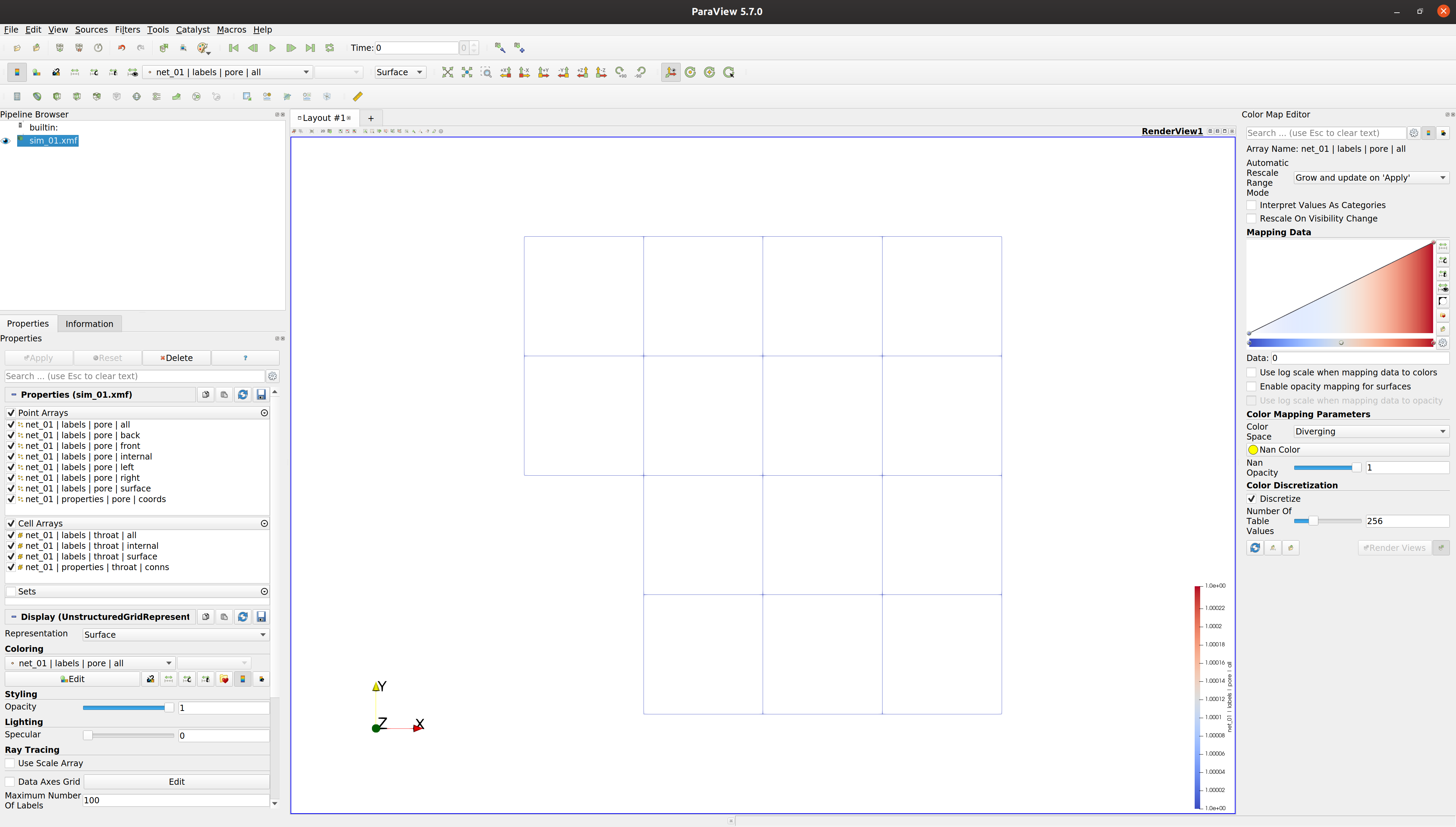Click the Apply button
This screenshot has width=1456, height=827.
[x=38, y=358]
